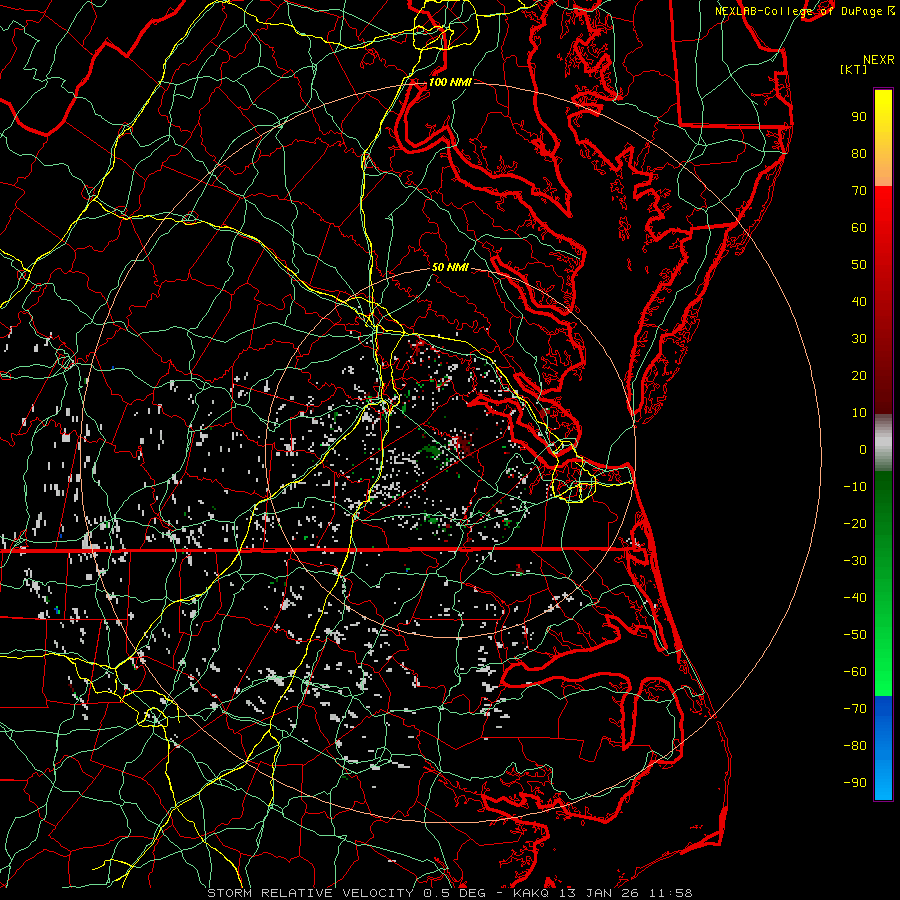This screenshot has height=900, width=900.
Task: Select the "0" value on velocity scale
Action: (x=863, y=449)
